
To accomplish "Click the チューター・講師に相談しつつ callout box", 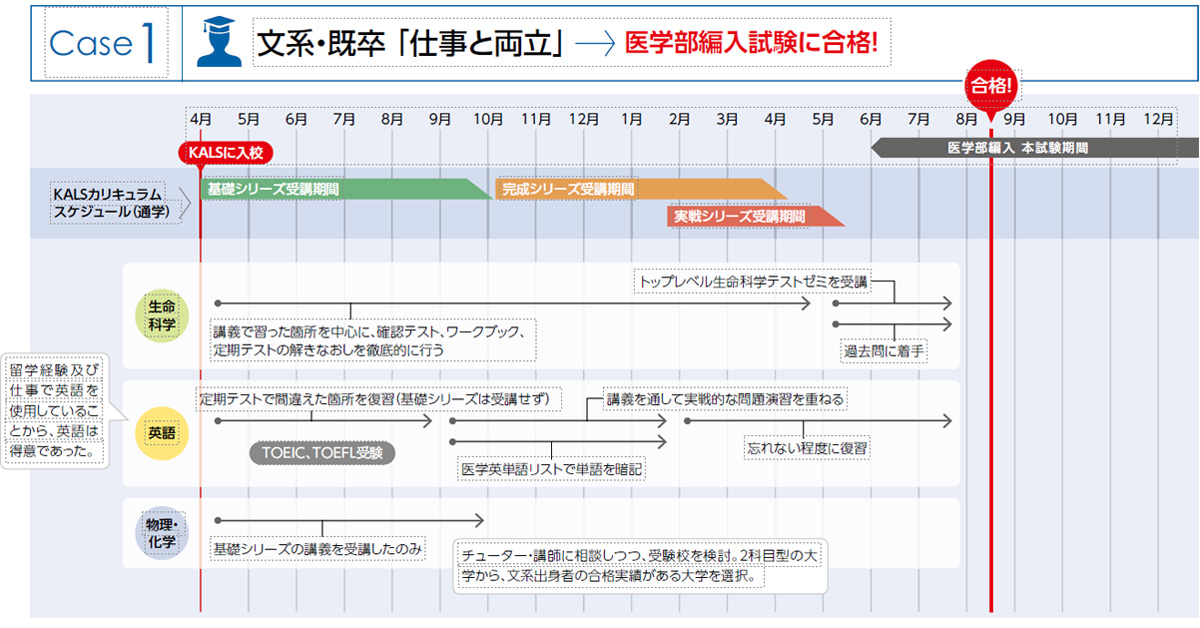I will point(640,566).
